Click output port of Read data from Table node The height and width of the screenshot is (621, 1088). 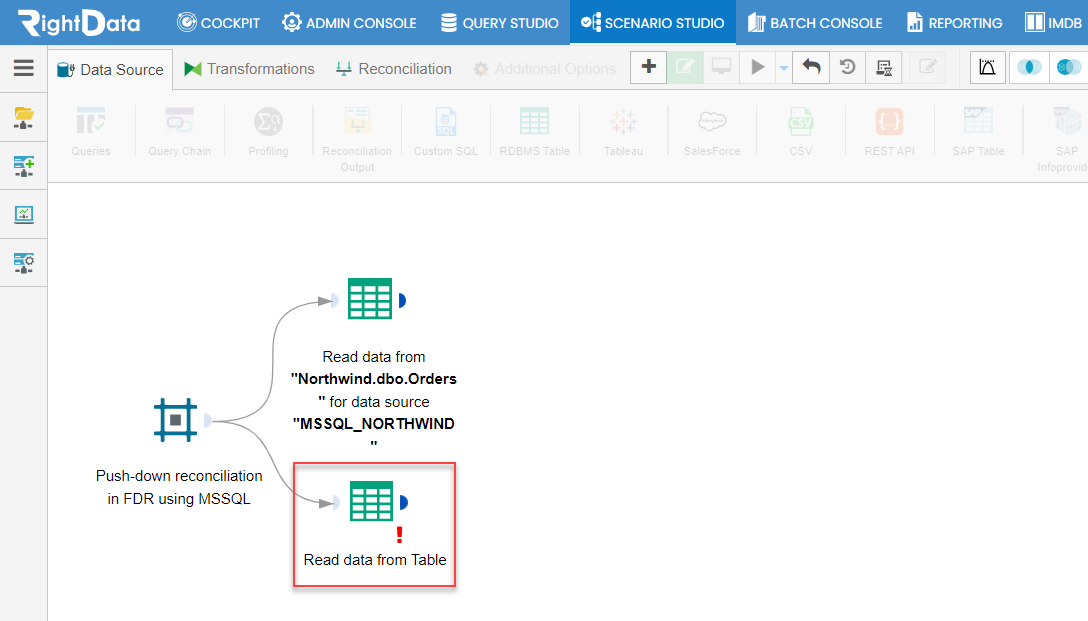(x=404, y=502)
